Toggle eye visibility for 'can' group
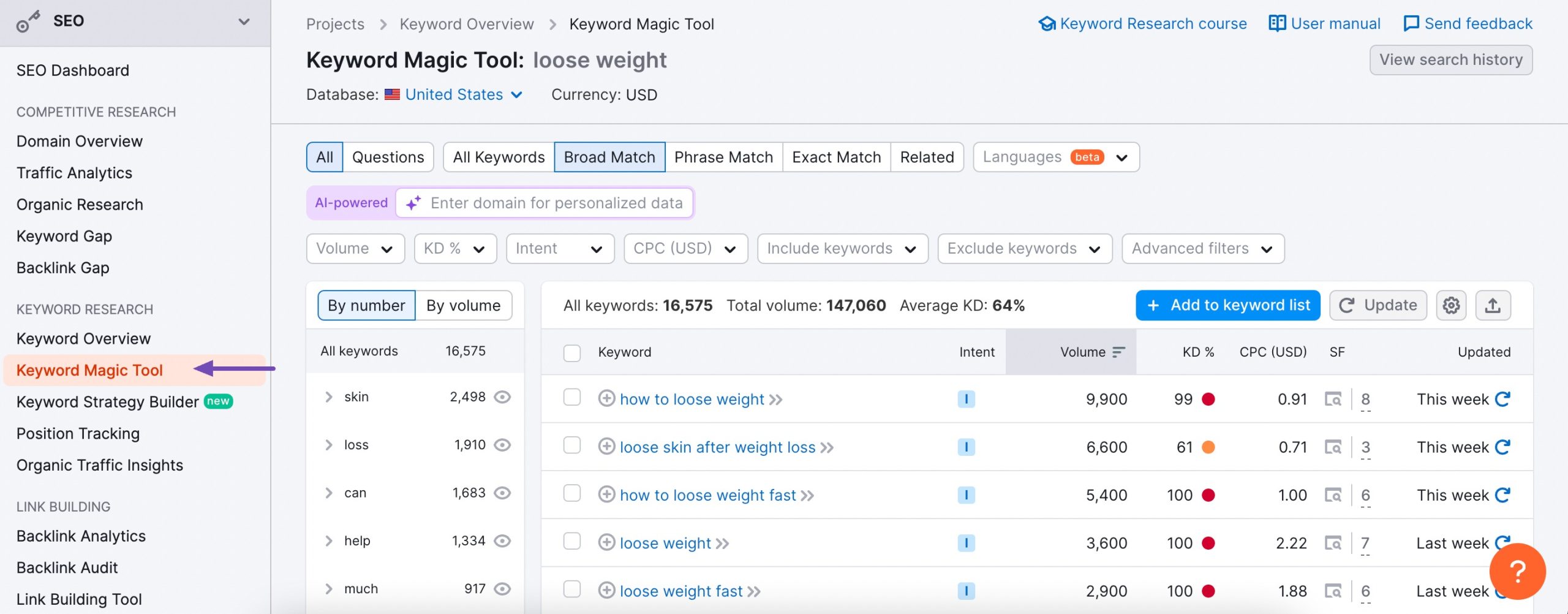 [502, 493]
